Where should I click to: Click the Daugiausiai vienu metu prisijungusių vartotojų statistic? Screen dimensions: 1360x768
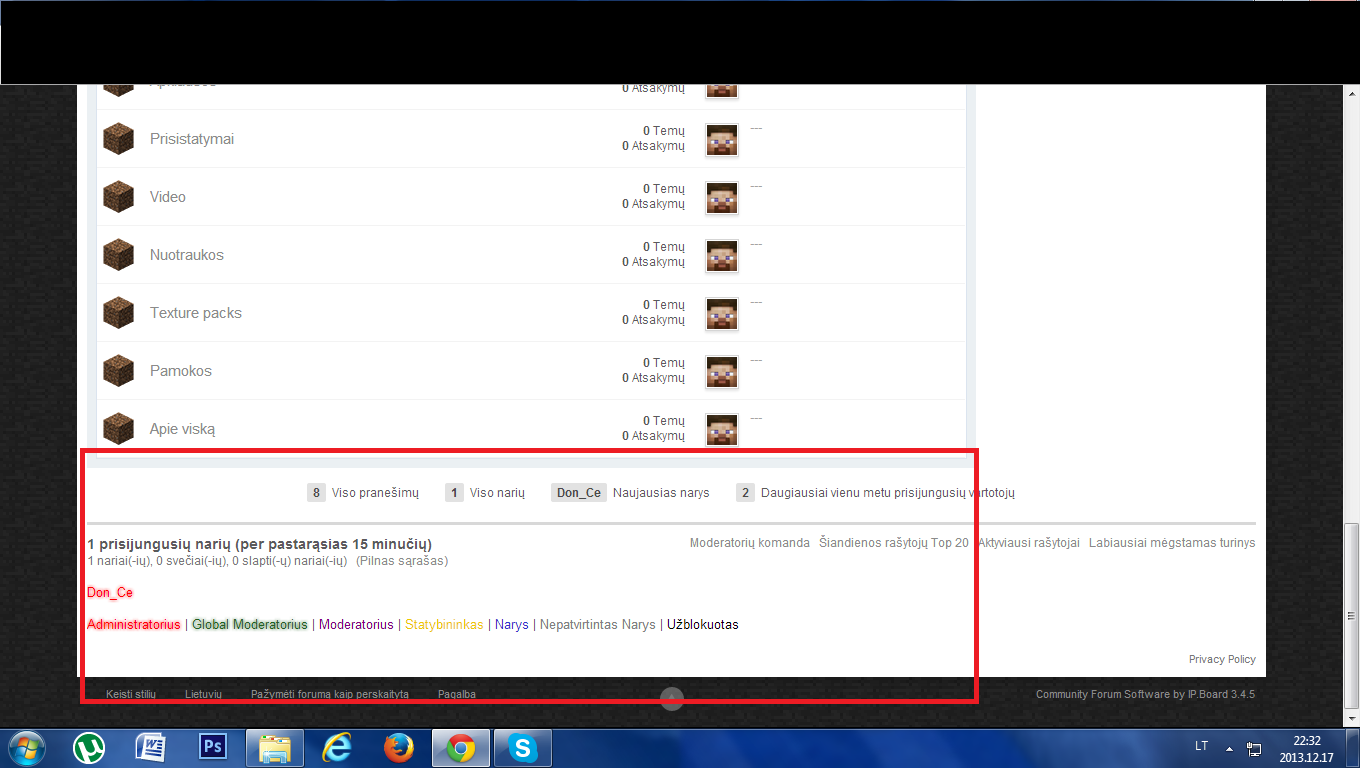pyautogui.click(x=876, y=493)
